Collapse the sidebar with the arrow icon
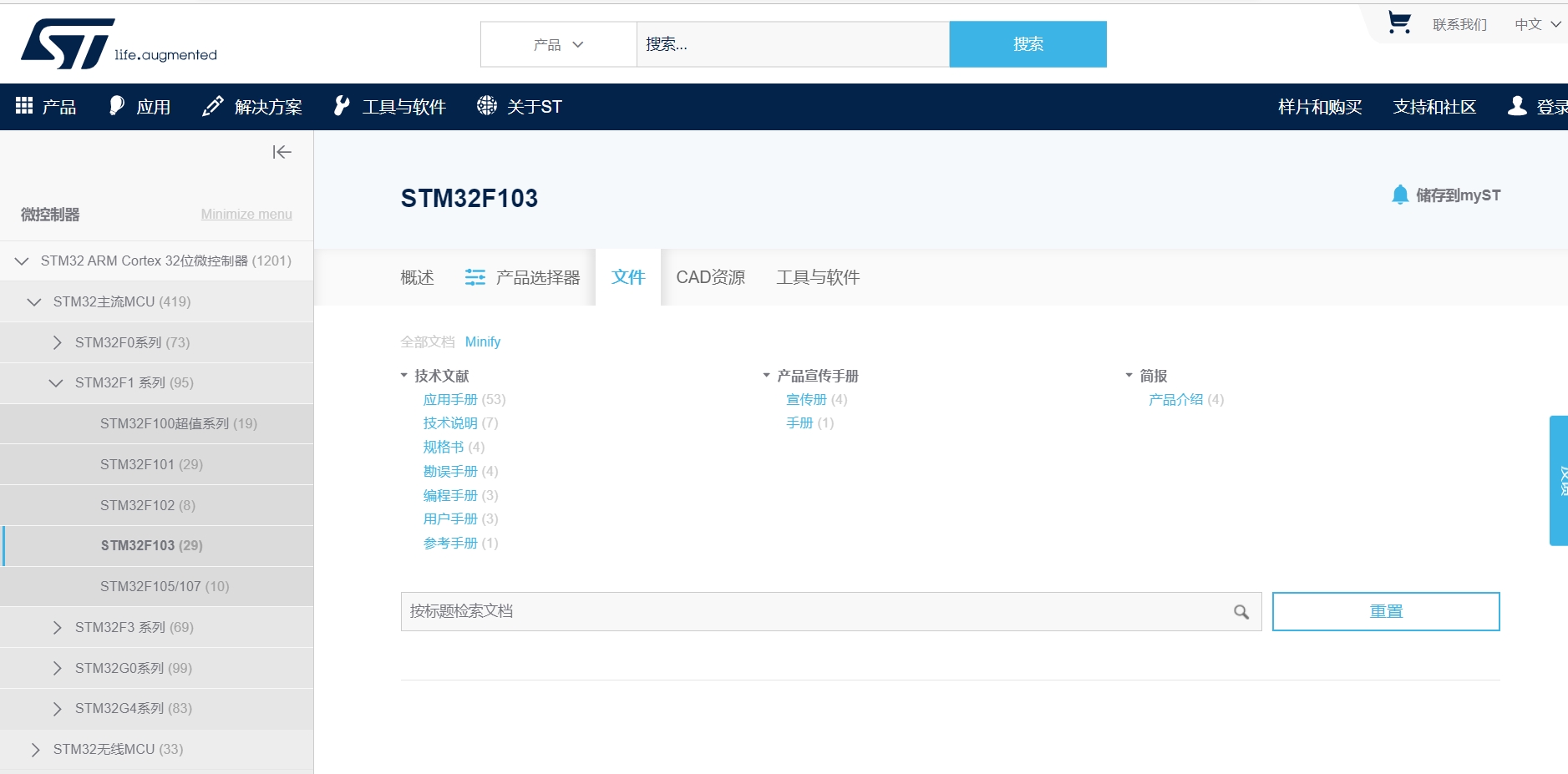Viewport: 1568px width, 774px height. (282, 152)
